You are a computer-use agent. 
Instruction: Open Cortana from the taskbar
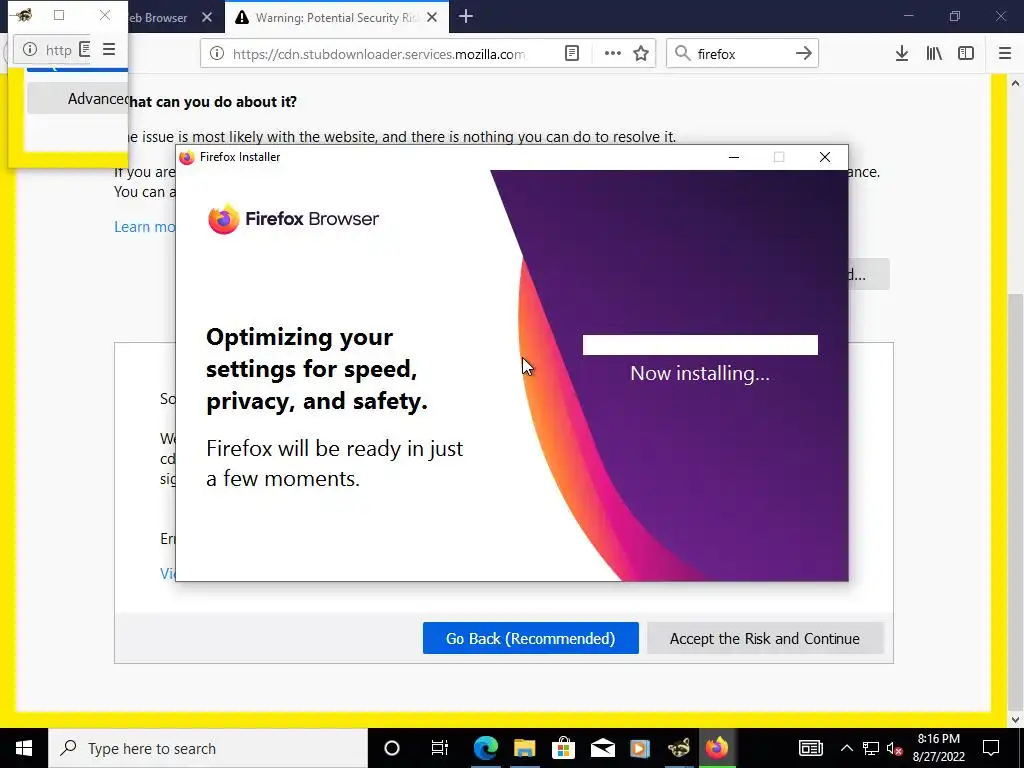(x=392, y=748)
